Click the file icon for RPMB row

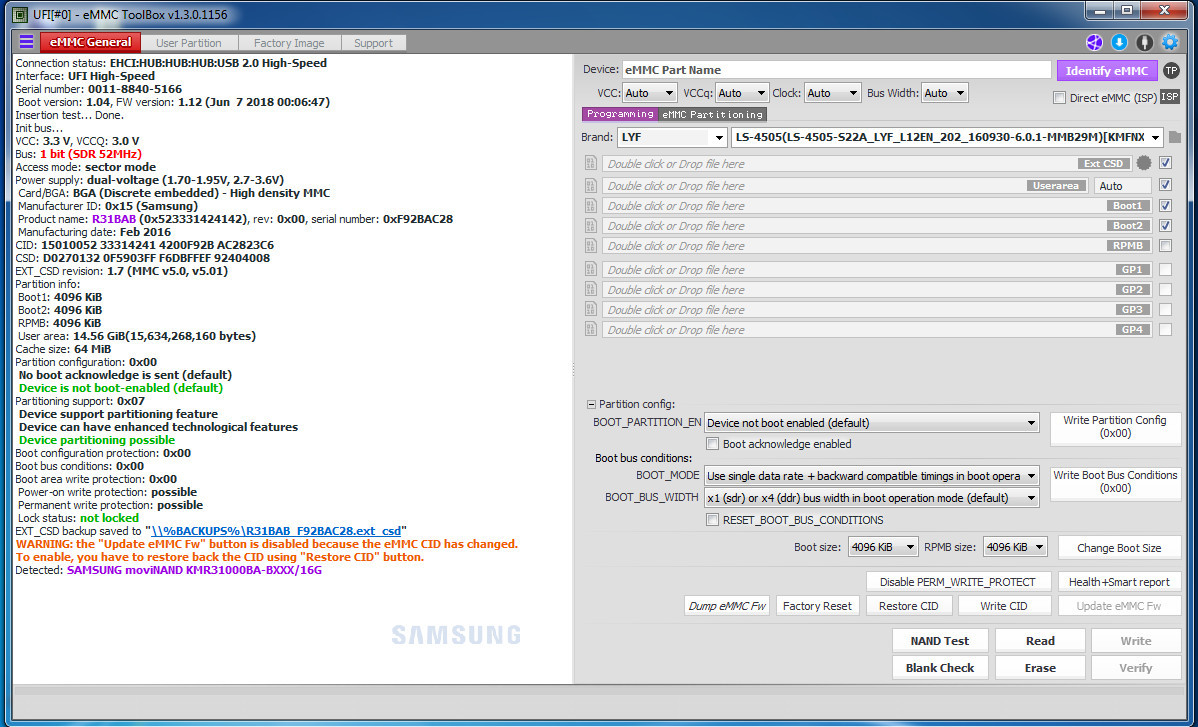click(x=591, y=245)
